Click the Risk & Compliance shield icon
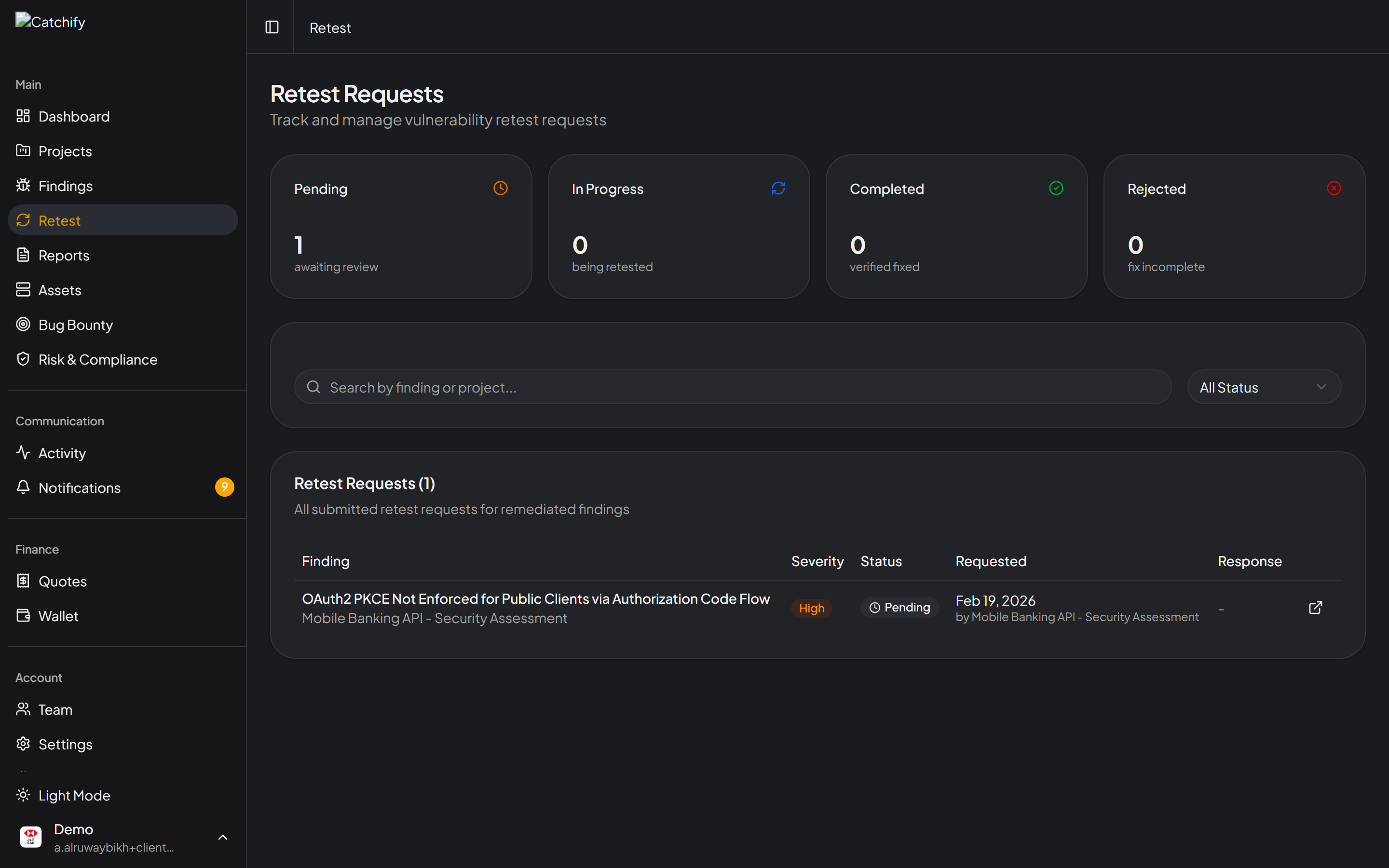Screen dimensions: 1389x868 pyautogui.click(x=24, y=358)
